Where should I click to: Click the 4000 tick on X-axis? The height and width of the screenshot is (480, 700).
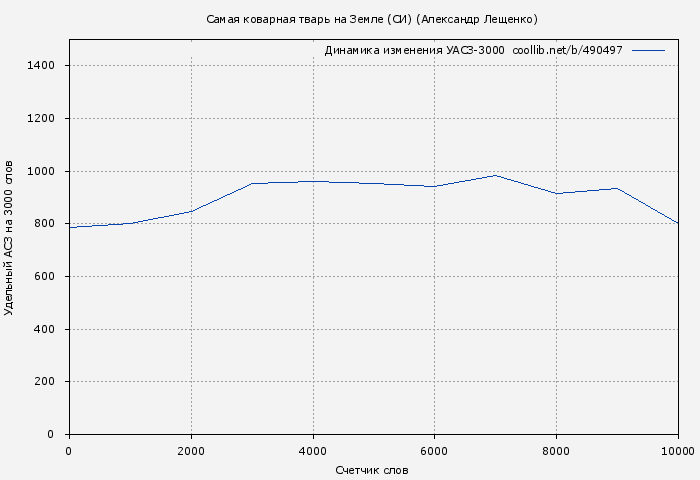click(313, 451)
